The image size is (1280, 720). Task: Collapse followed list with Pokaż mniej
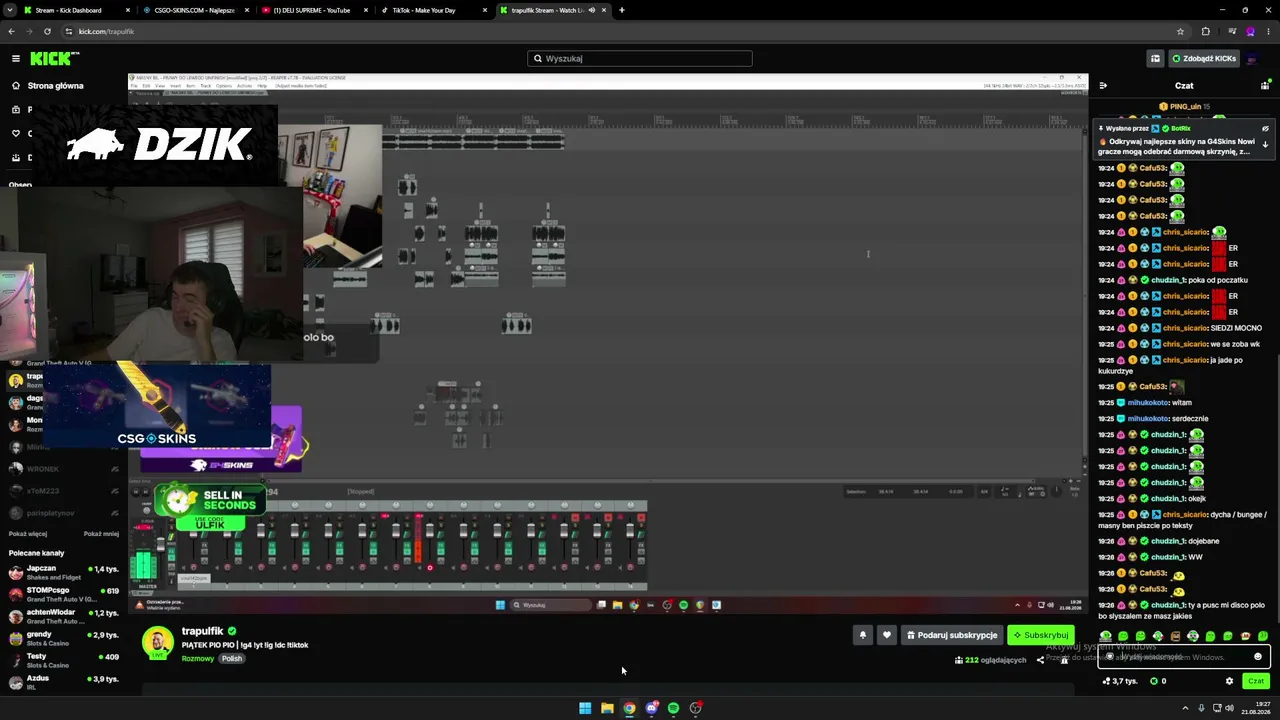tap(101, 534)
